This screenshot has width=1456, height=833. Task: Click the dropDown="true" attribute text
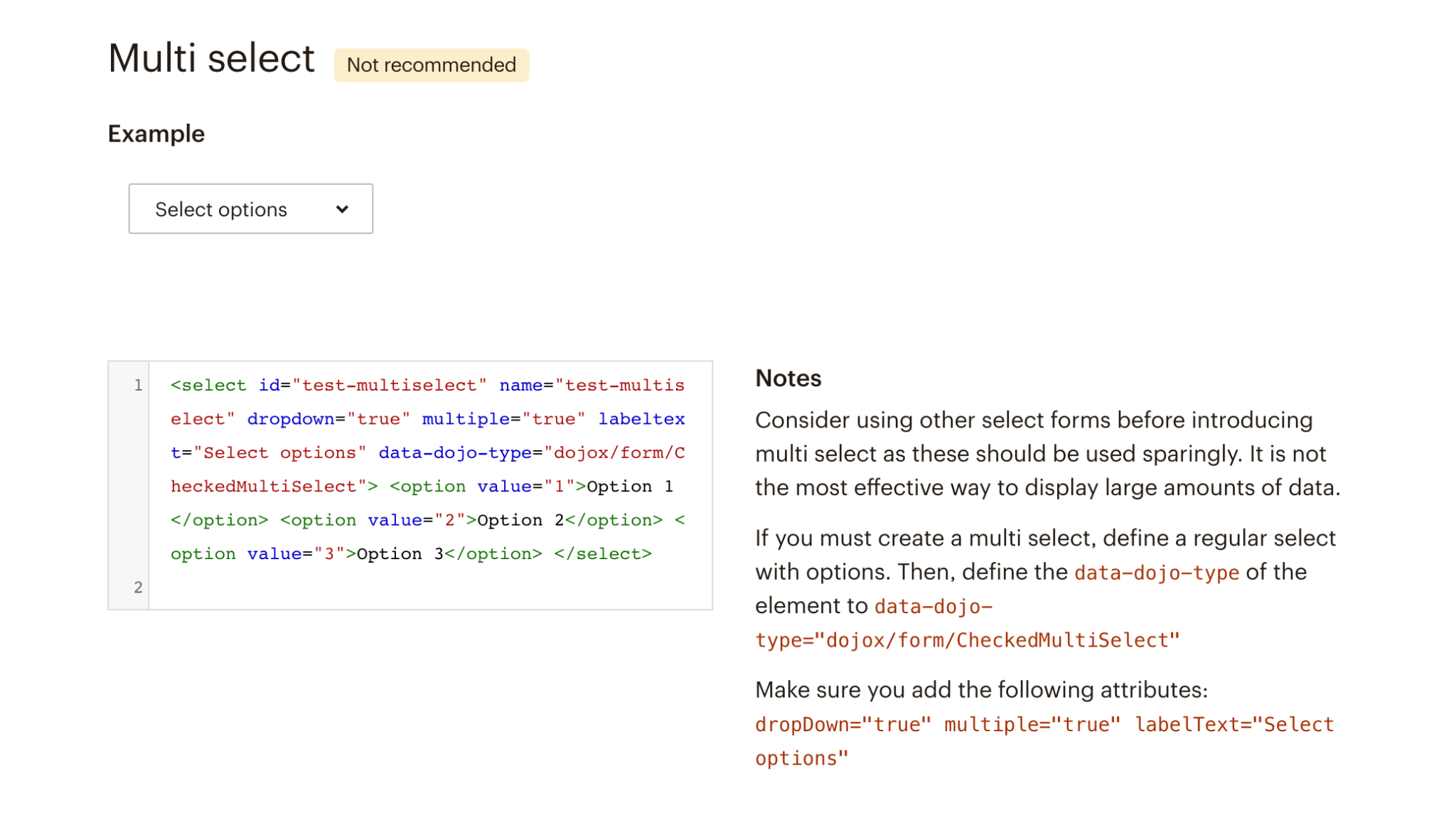(x=842, y=724)
